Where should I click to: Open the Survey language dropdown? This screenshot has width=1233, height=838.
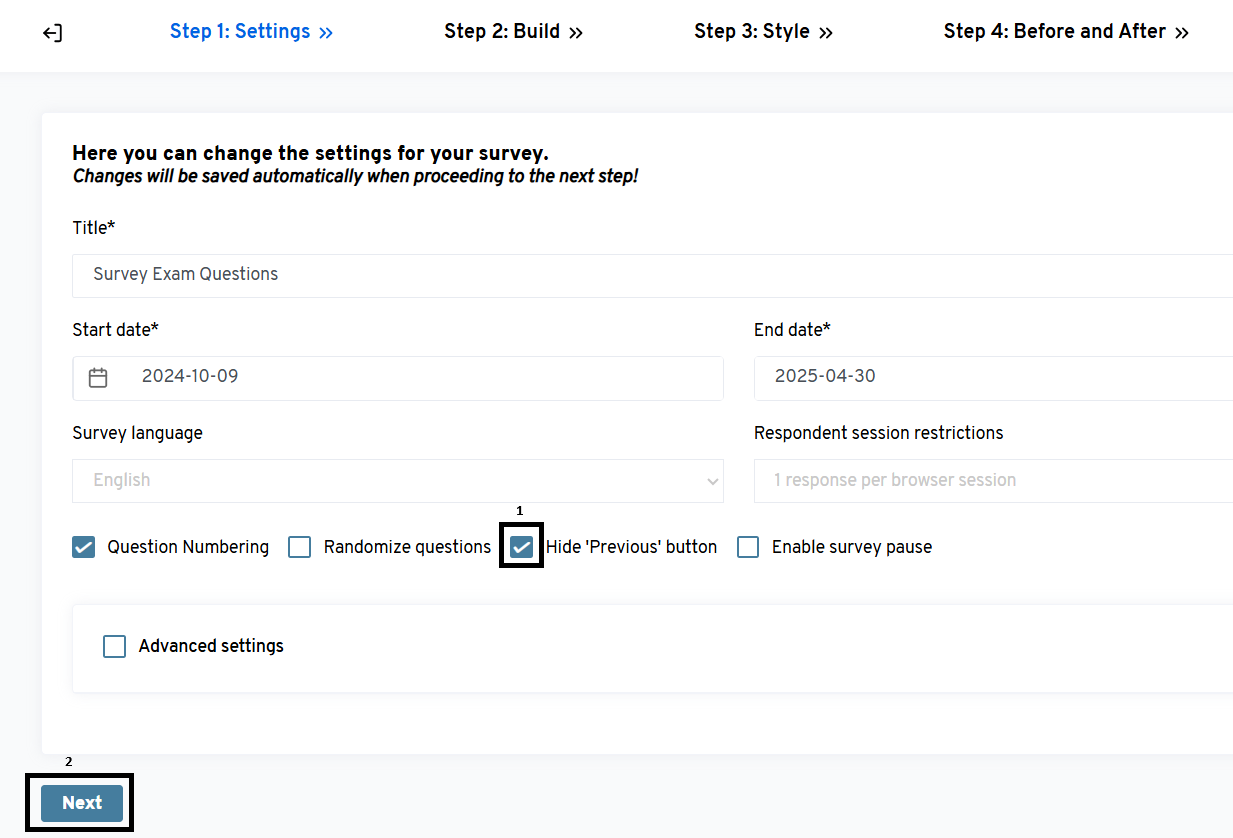(x=398, y=481)
